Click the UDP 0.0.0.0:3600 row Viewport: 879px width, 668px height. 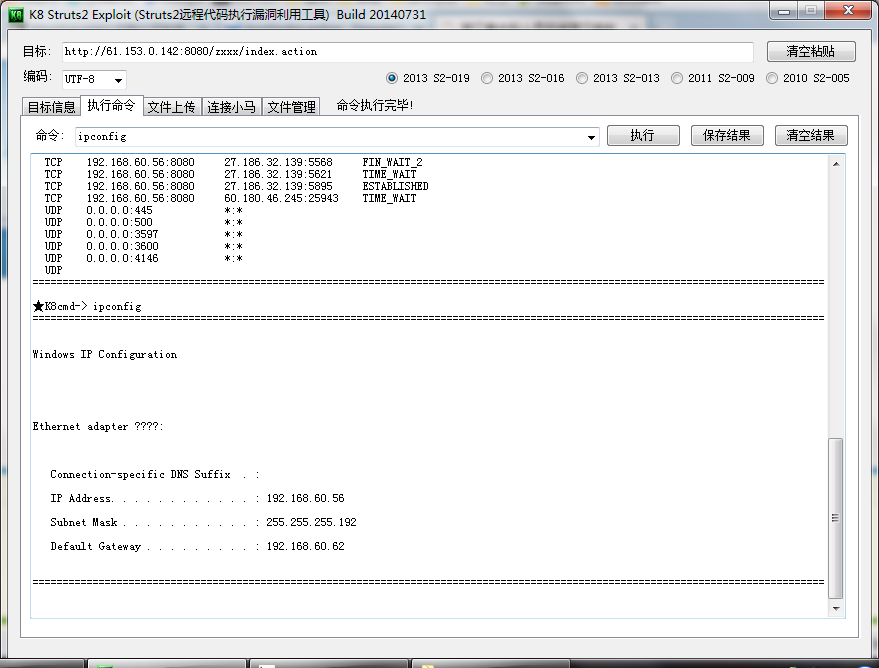[144, 247]
